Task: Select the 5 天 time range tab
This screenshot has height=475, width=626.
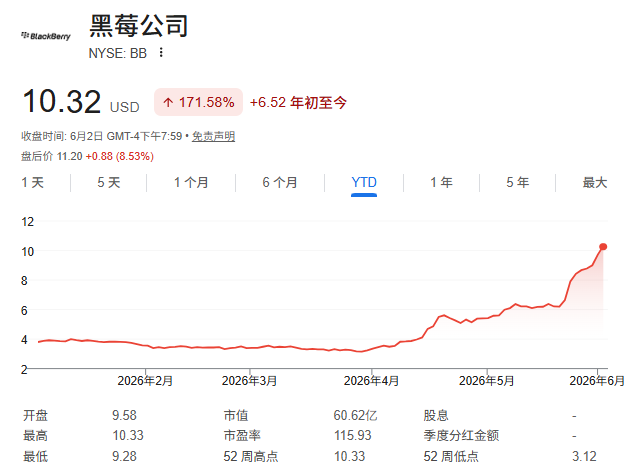Action: pos(109,182)
